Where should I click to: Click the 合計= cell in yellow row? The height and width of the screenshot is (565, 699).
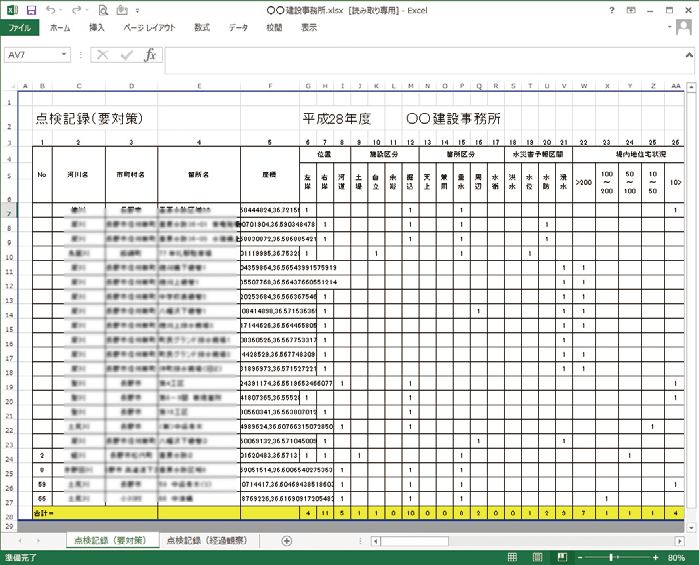point(43,513)
